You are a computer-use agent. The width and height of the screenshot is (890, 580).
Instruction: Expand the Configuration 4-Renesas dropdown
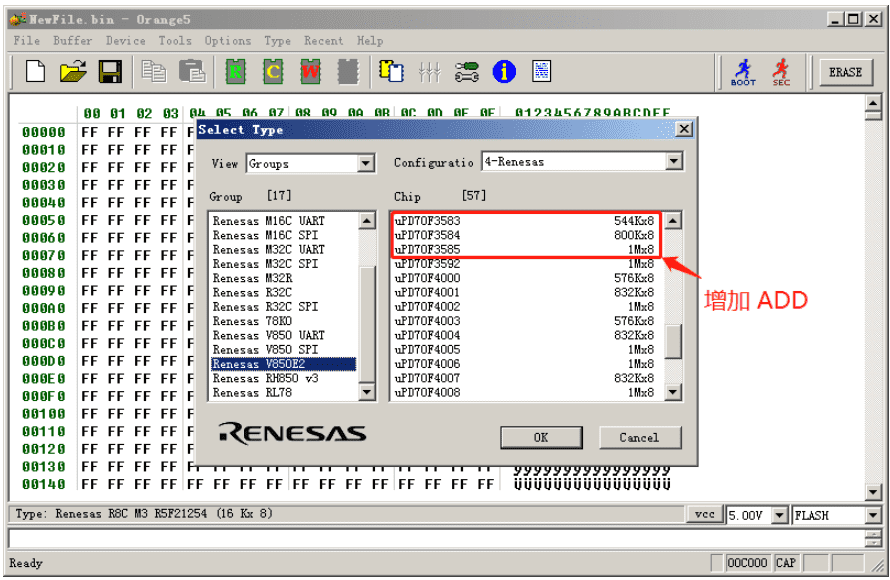[x=674, y=162]
